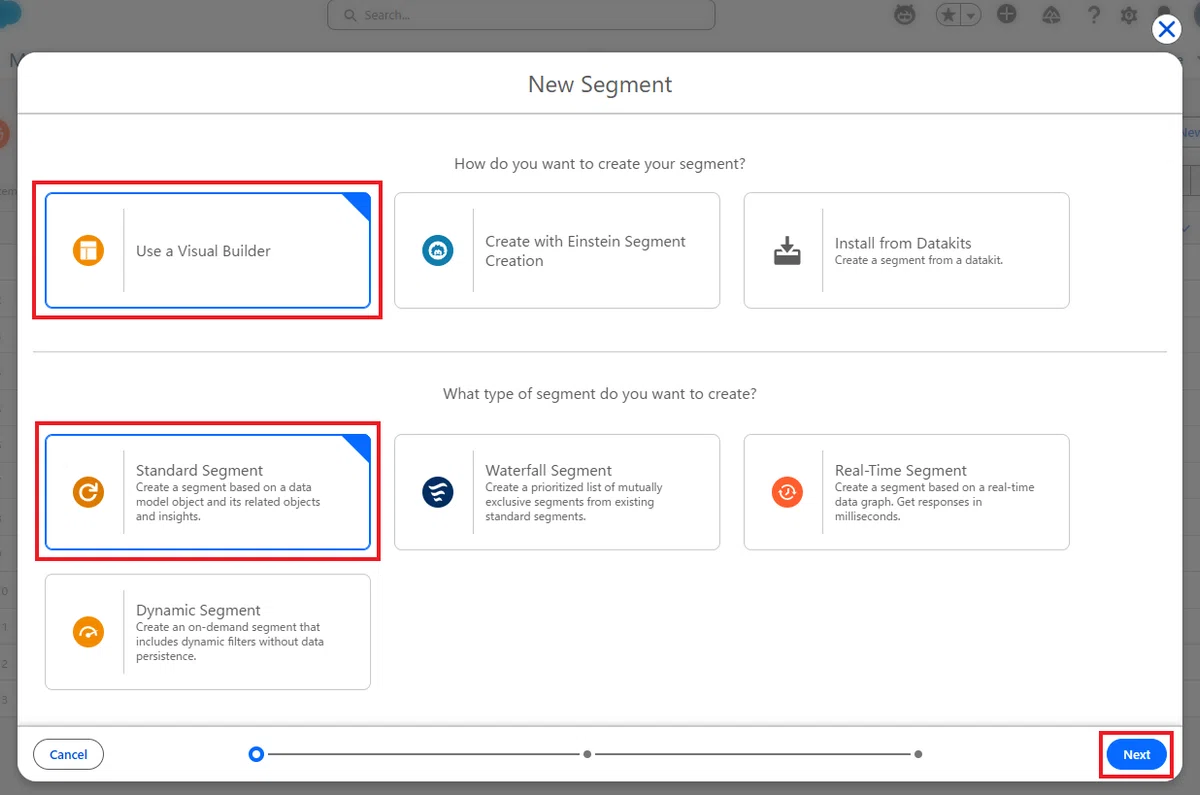Click the orange Dynamic Segment gauge icon
This screenshot has height=795, width=1200.
point(88,632)
